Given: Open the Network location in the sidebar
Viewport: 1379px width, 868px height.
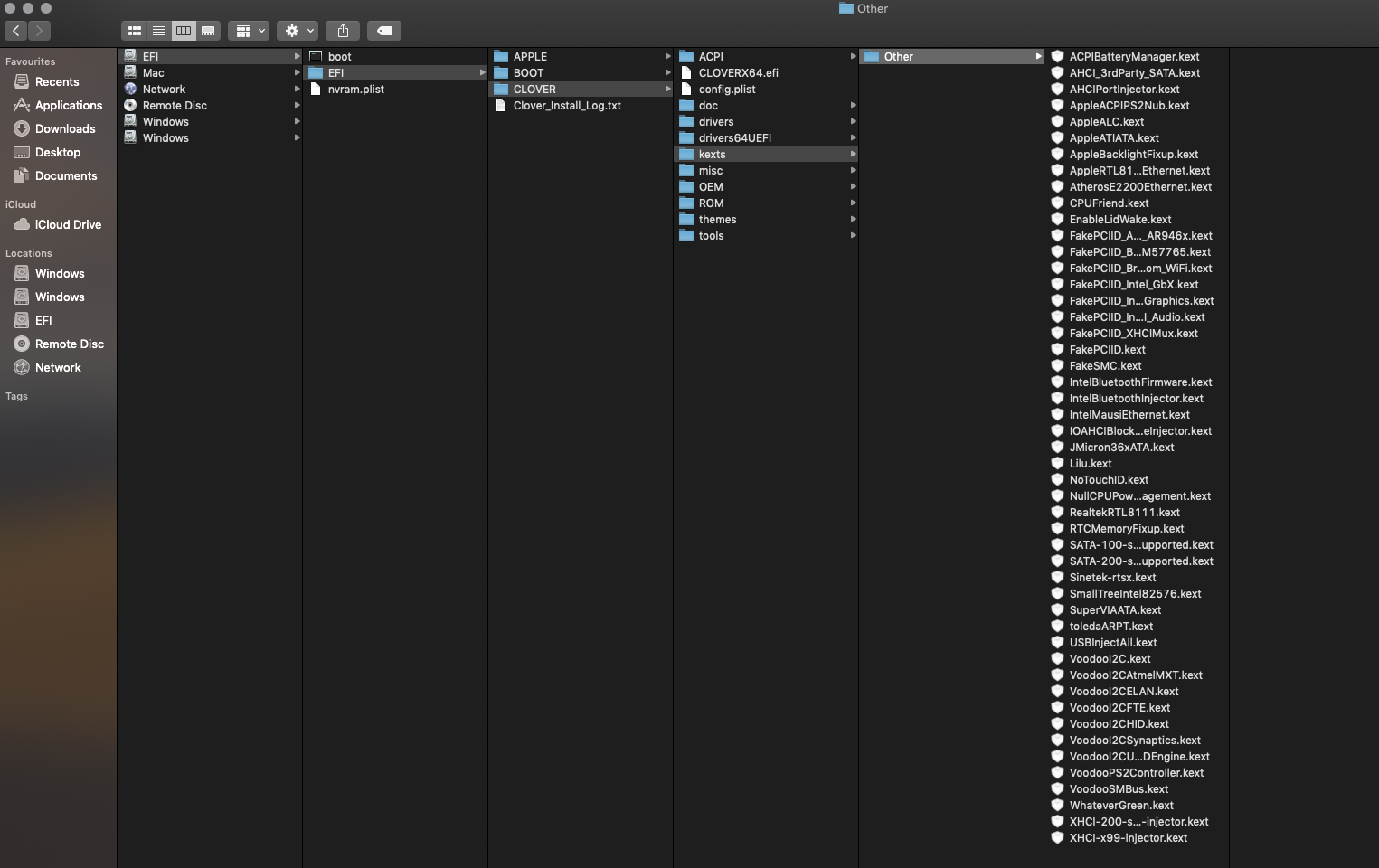Looking at the screenshot, I should pos(58,367).
